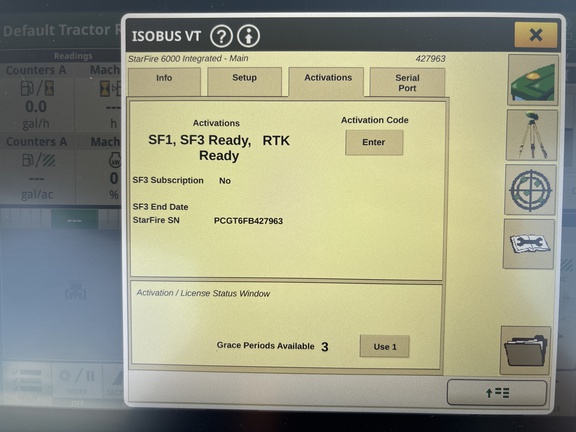Open the RTK tripod base station icon
Viewport: 576px width, 432px height.
click(532, 135)
